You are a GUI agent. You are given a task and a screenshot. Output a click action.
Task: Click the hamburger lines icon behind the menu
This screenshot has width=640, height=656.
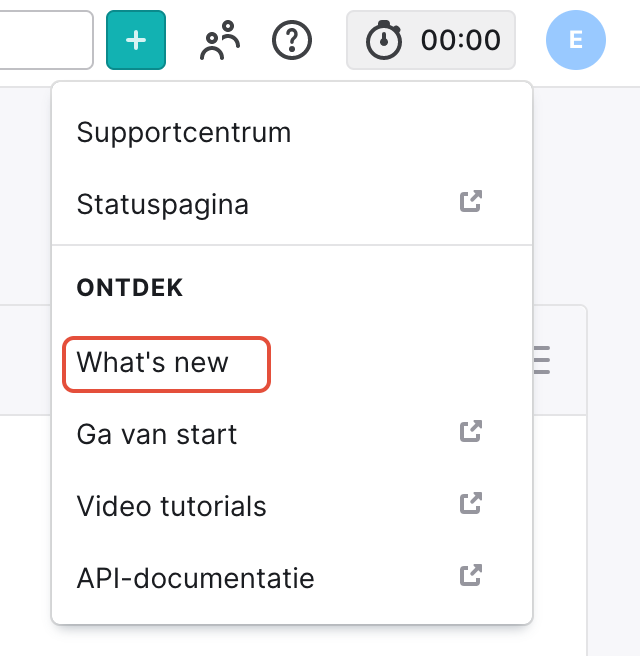[x=541, y=360]
